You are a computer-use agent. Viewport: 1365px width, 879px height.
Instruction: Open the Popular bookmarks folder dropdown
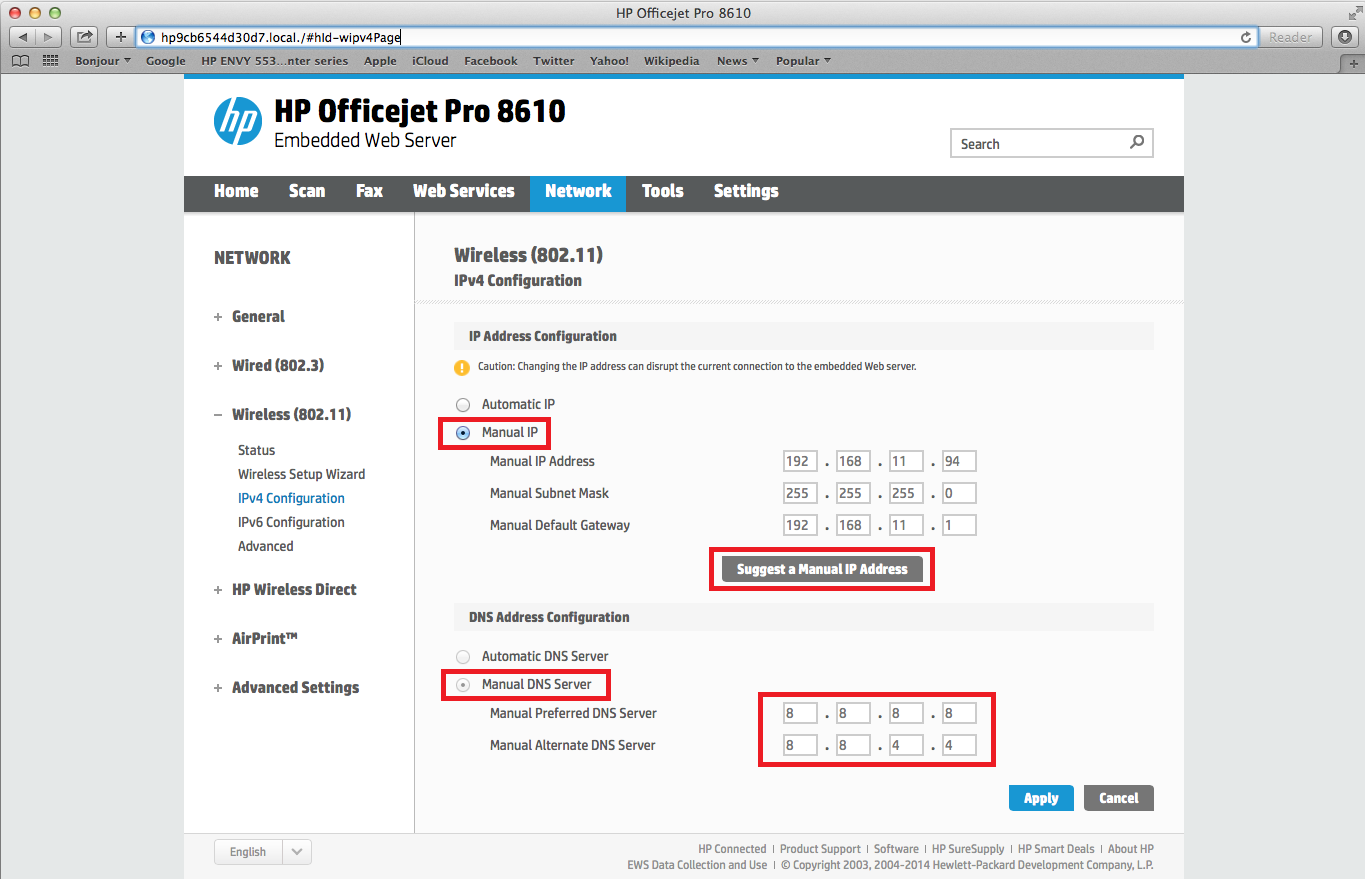804,61
